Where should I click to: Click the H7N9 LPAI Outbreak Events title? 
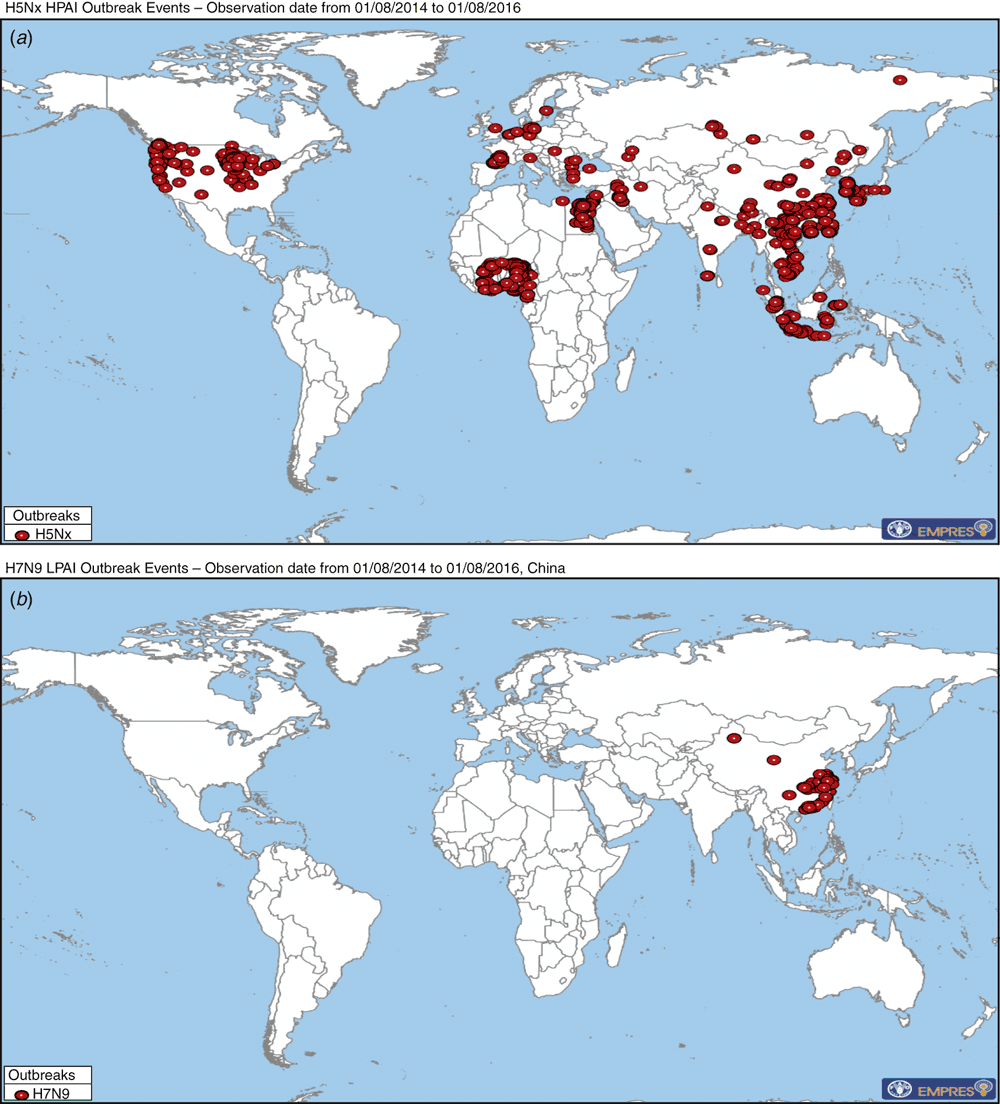[285, 568]
